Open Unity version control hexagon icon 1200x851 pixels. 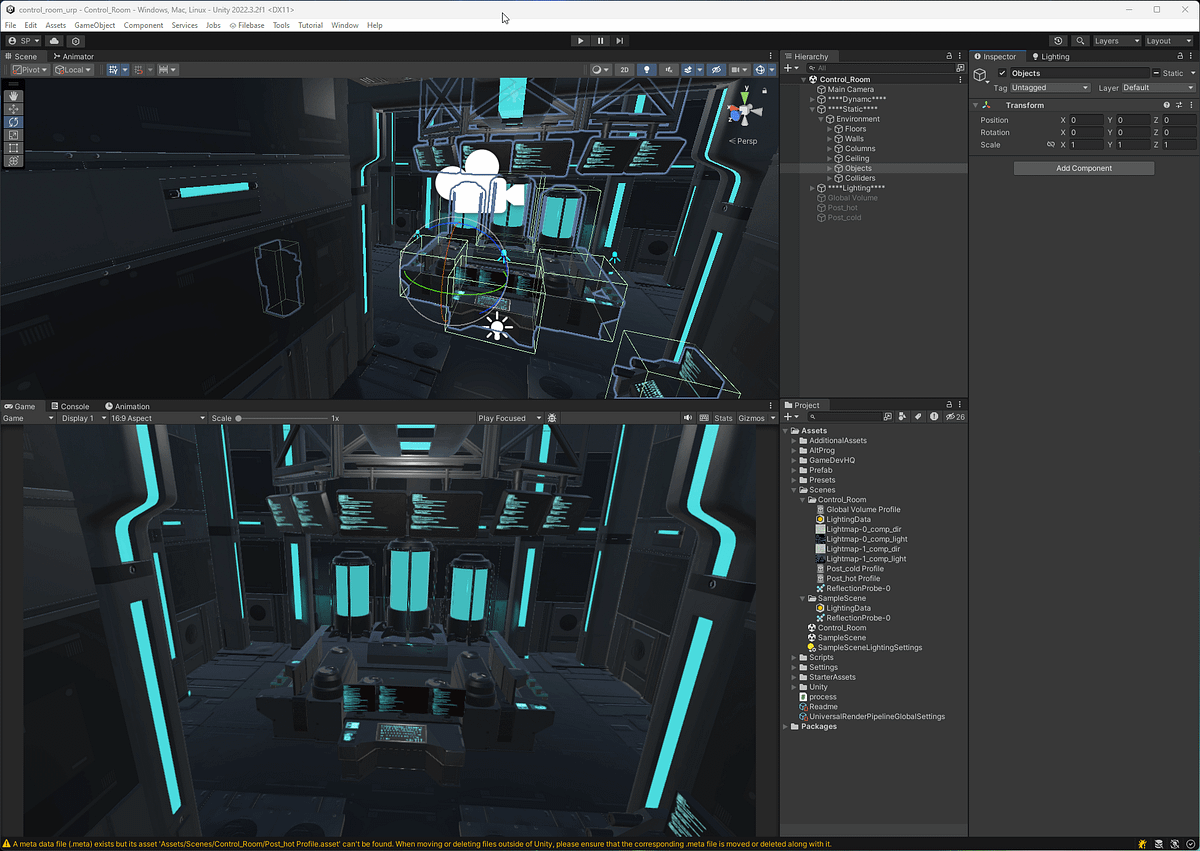(x=76, y=41)
